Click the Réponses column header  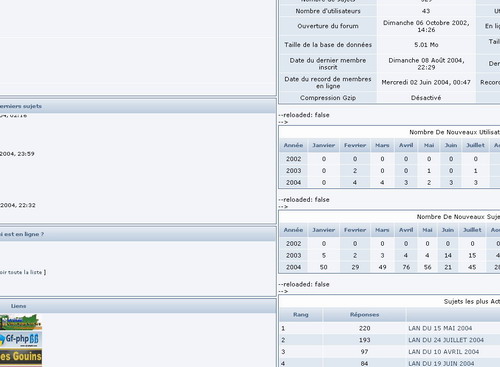(364, 315)
